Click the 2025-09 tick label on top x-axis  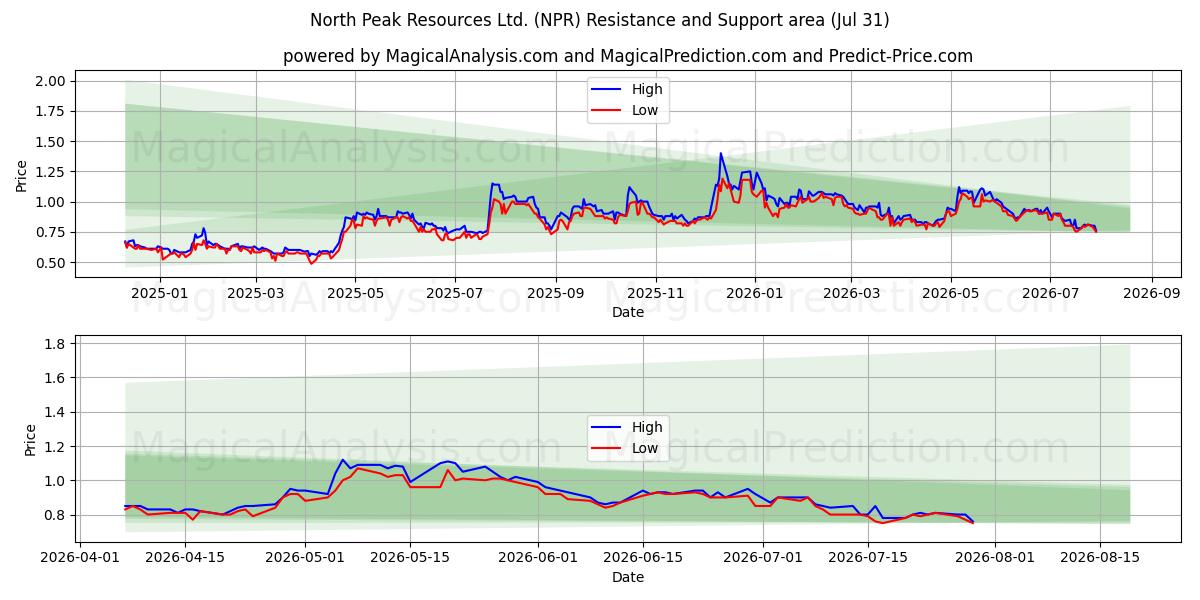point(556,294)
